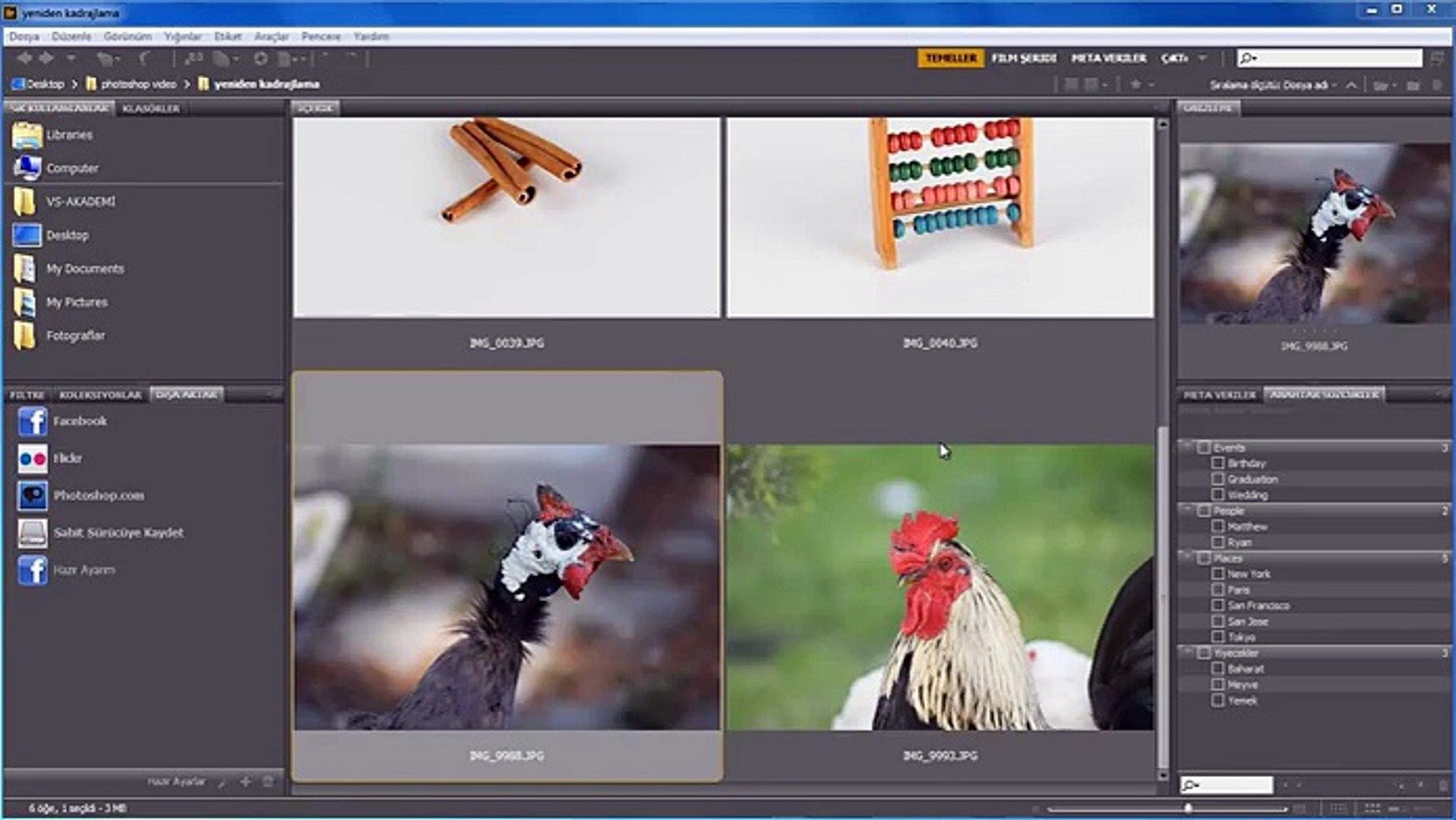Click the boomerang return-to-application icon

(x=144, y=58)
